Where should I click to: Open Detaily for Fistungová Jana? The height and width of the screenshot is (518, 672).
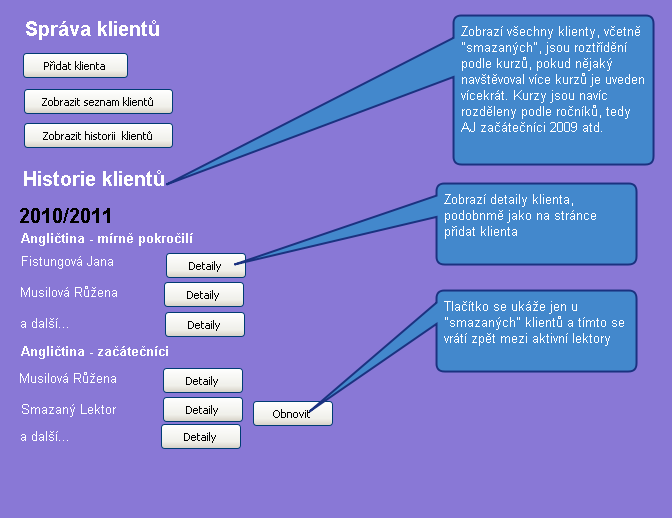pyautogui.click(x=205, y=266)
